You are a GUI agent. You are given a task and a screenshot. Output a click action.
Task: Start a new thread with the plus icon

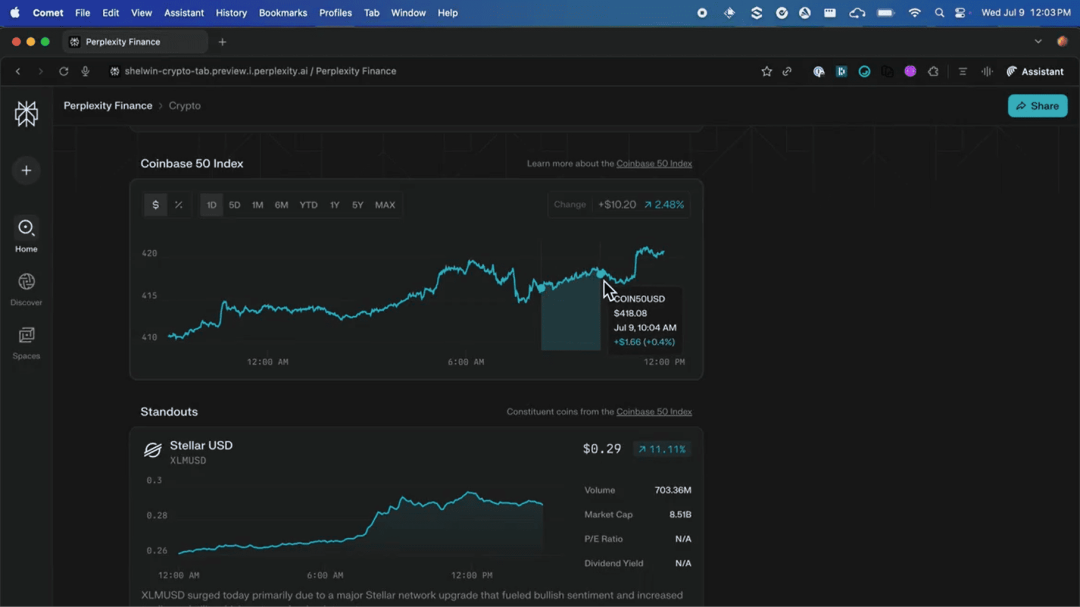(26, 170)
